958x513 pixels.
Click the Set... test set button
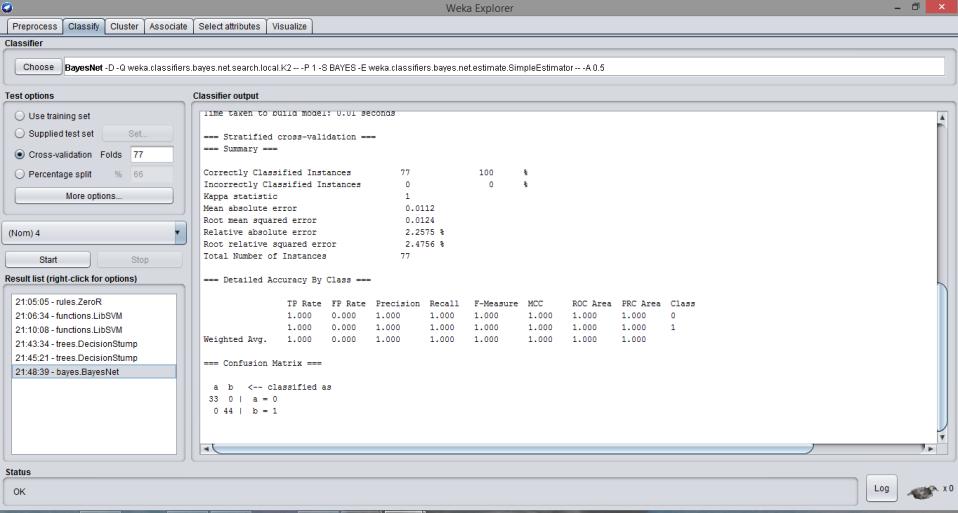click(x=137, y=133)
